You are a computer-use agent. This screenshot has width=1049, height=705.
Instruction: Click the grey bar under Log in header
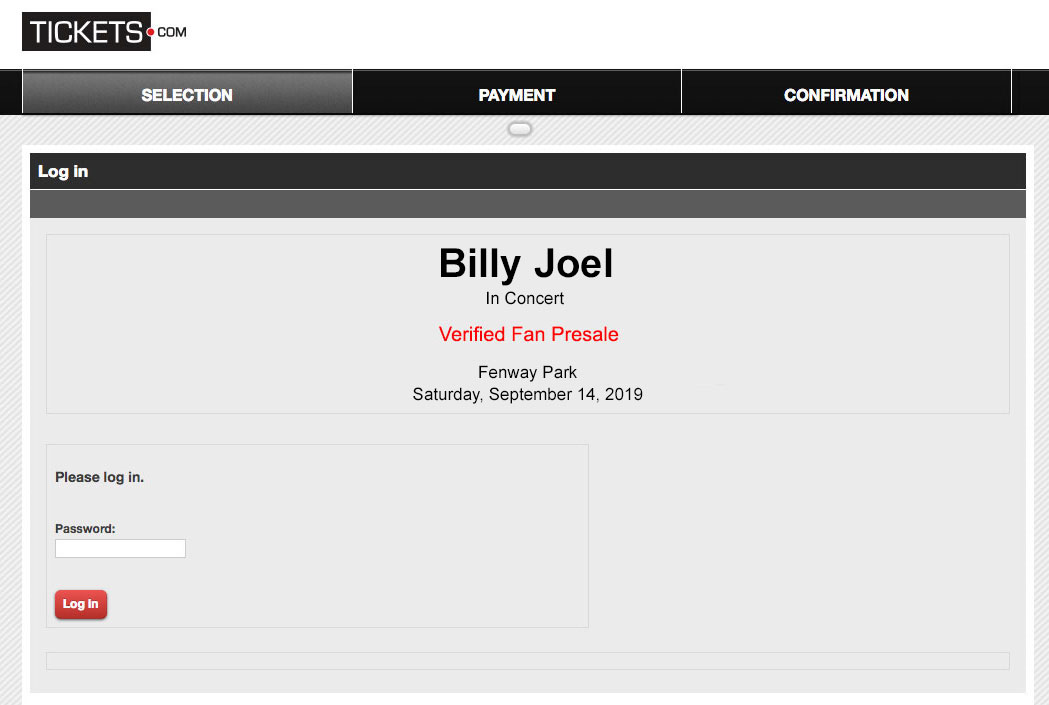point(528,204)
